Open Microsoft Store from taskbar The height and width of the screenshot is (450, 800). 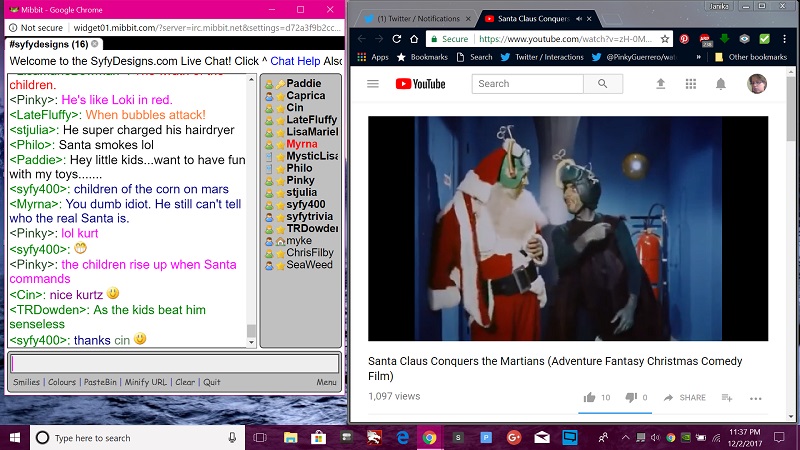pos(319,438)
